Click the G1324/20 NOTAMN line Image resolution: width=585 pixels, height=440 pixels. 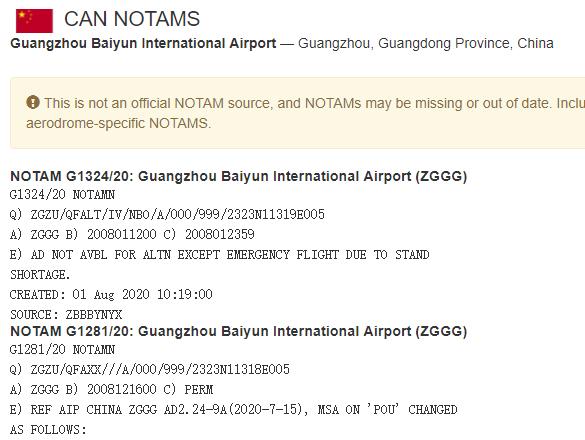pos(62,194)
